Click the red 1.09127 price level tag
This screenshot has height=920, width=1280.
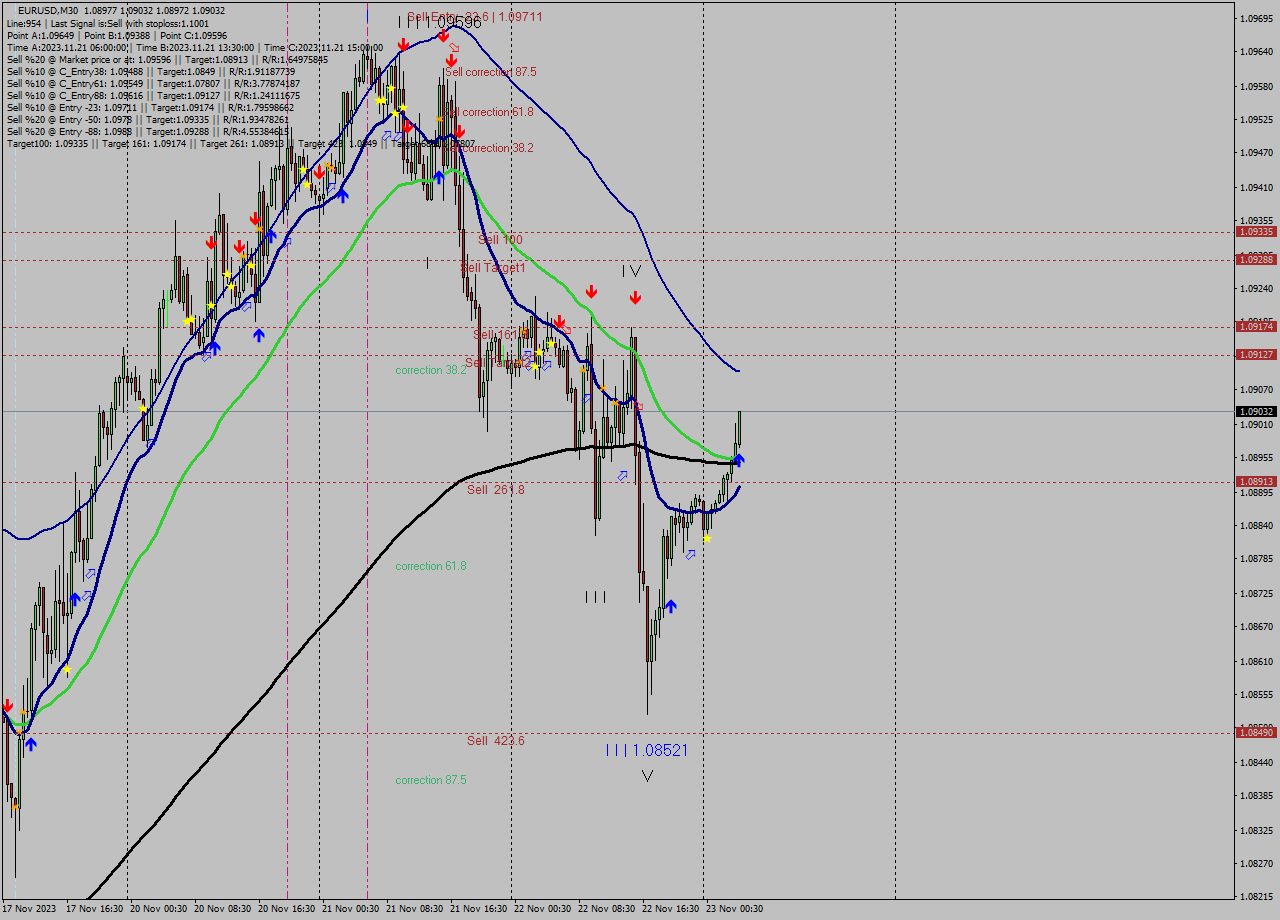[x=1256, y=355]
